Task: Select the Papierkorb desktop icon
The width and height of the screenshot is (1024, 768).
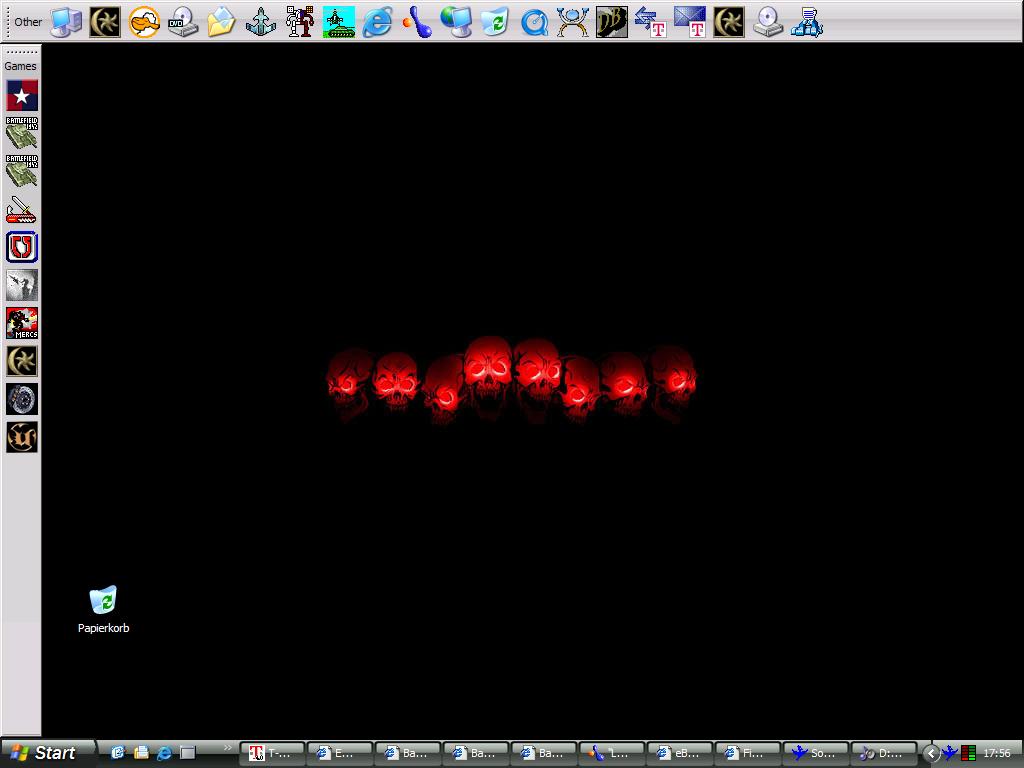Action: click(x=103, y=609)
